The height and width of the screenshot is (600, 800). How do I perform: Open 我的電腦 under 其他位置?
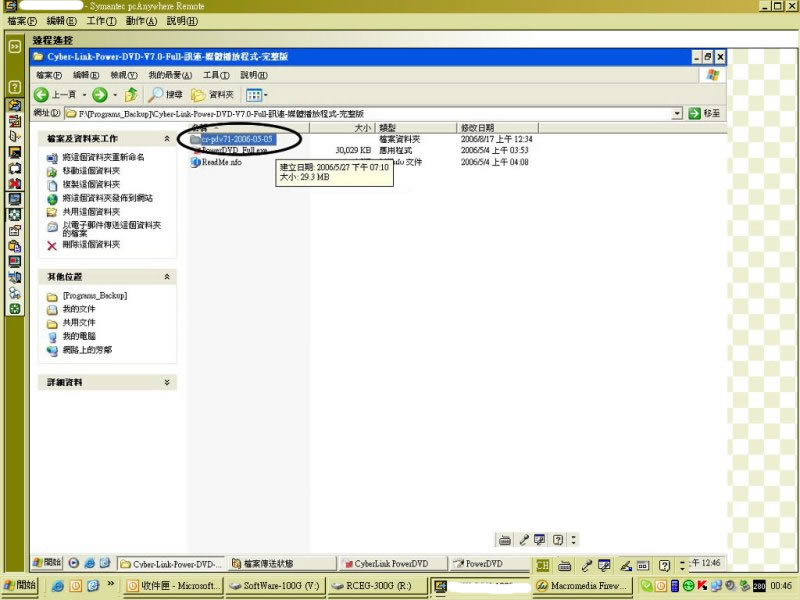click(x=79, y=336)
